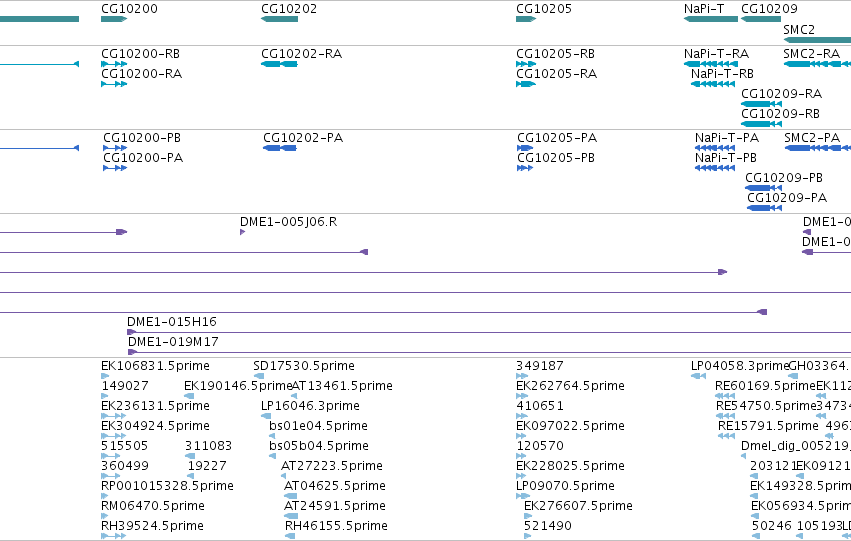Viewport: 851px width, 541px height.
Task: Click the CG10202 gene arrow glyph
Action: tap(280, 19)
